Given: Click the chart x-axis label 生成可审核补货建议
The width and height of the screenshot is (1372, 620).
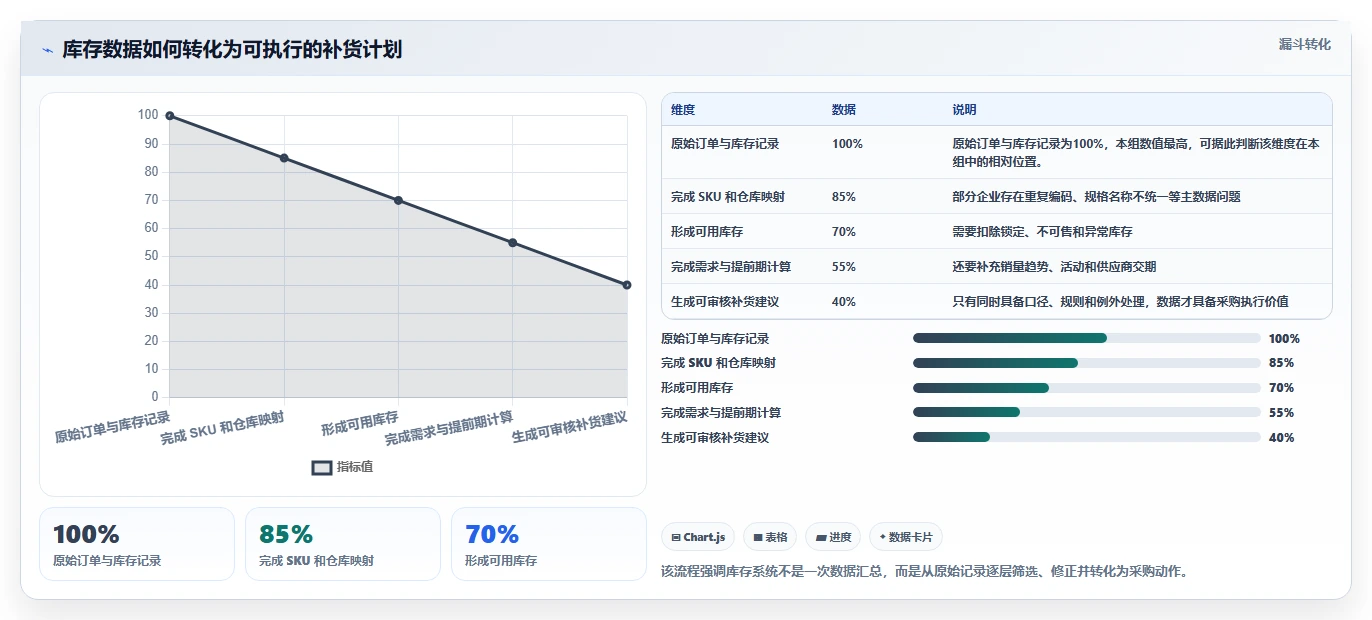Looking at the screenshot, I should click(570, 427).
